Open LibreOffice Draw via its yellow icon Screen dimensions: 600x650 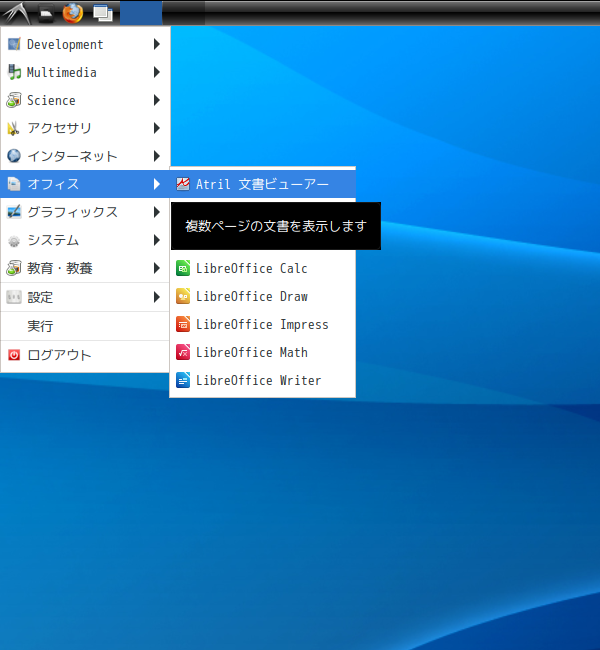click(183, 296)
